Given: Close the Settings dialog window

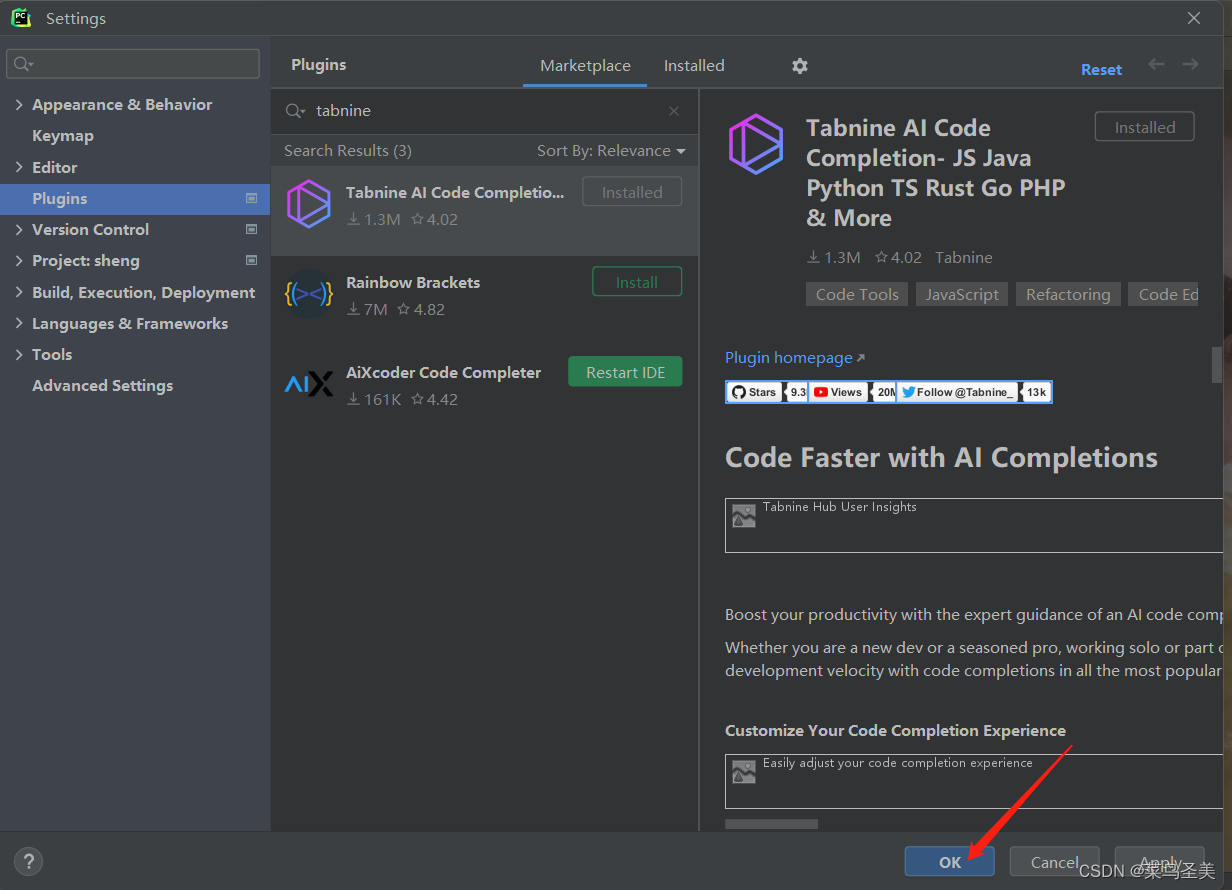Looking at the screenshot, I should point(1194,18).
